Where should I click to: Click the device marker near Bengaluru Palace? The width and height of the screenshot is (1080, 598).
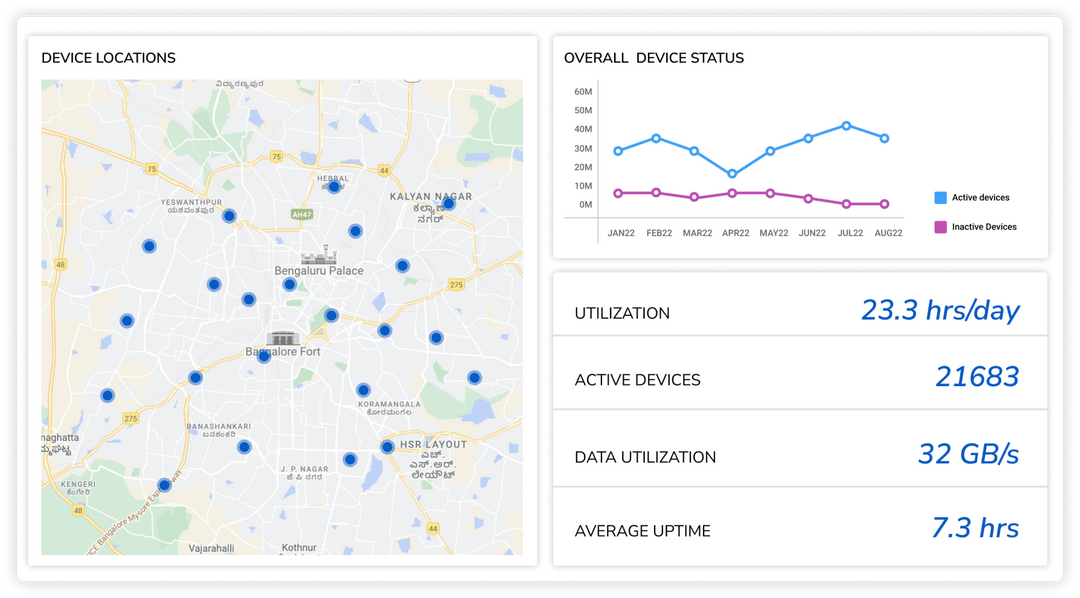290,284
